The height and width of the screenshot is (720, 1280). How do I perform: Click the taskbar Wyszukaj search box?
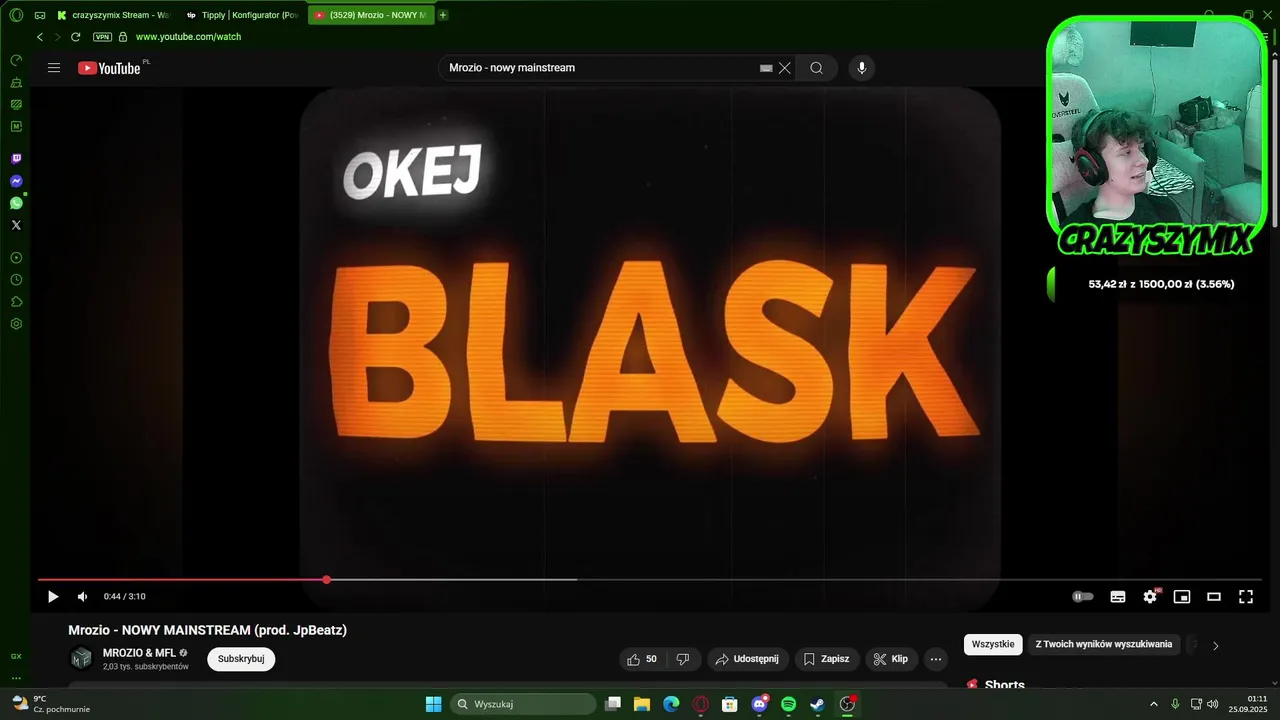[x=523, y=704]
